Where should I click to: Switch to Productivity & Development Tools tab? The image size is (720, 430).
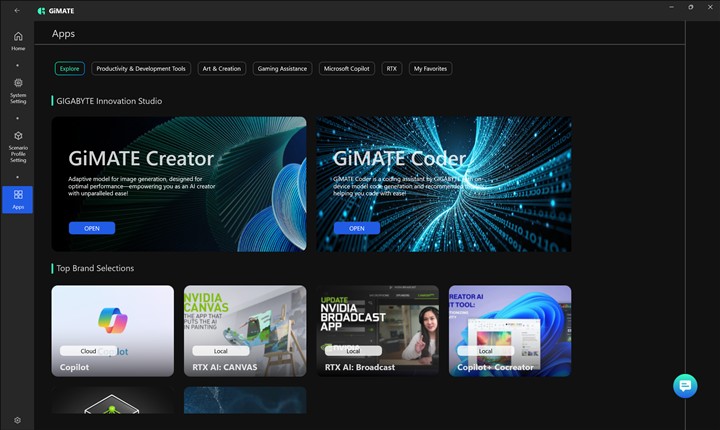141,69
